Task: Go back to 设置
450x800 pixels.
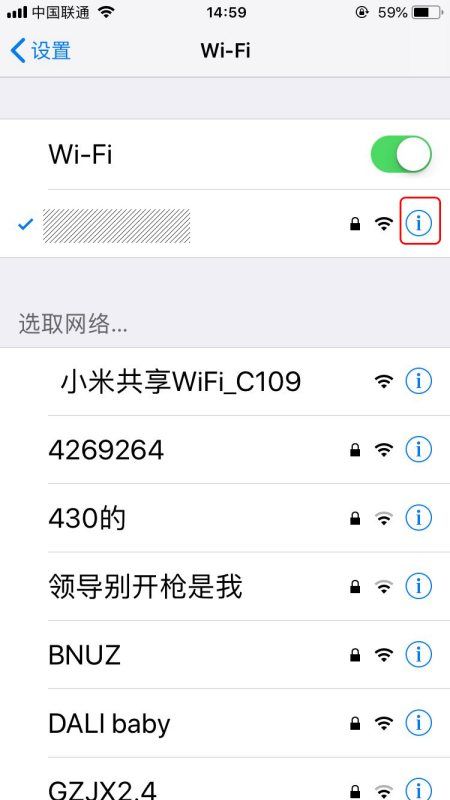Action: [x=40, y=51]
